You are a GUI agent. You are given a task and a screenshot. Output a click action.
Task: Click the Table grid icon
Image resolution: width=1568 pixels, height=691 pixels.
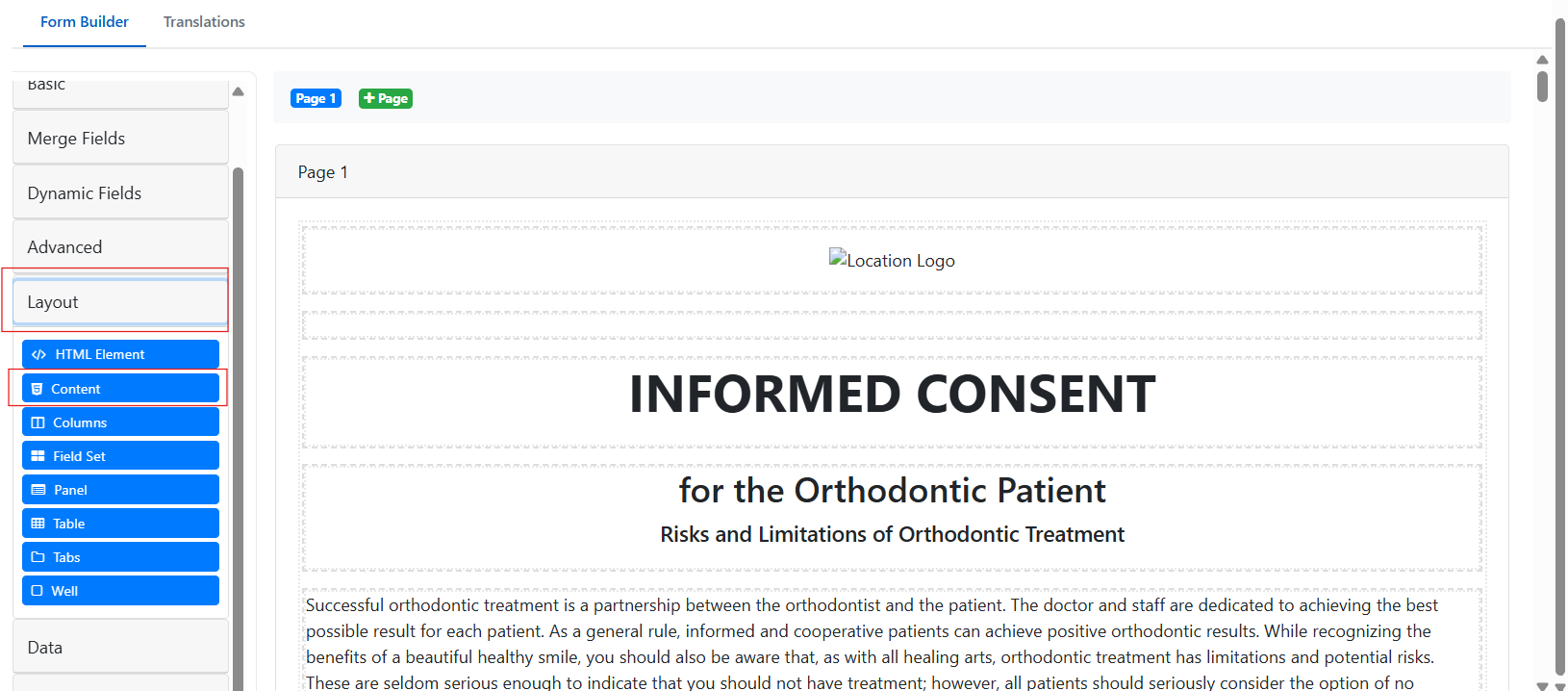[x=38, y=524]
